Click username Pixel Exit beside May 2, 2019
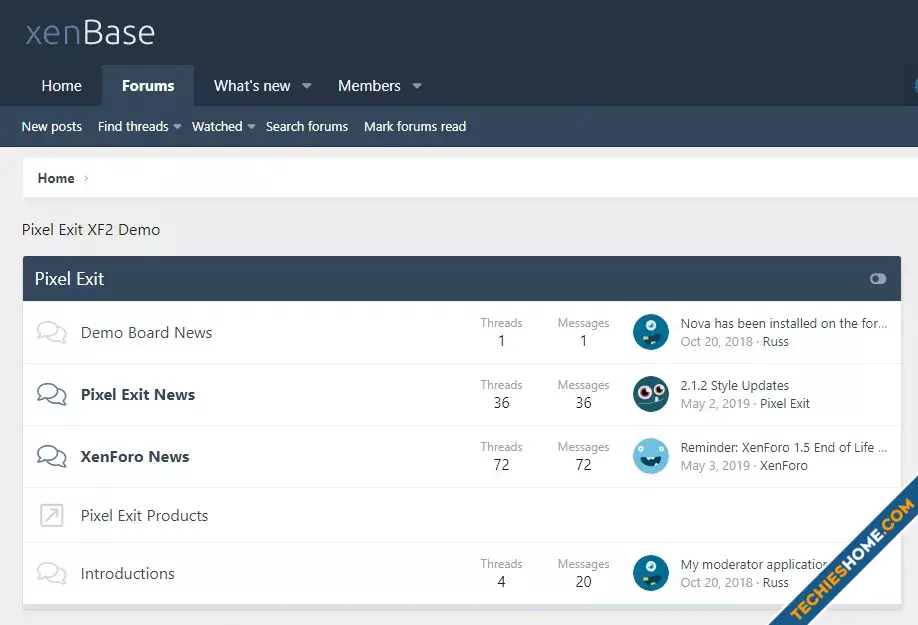The height and width of the screenshot is (625, 918). (785, 404)
